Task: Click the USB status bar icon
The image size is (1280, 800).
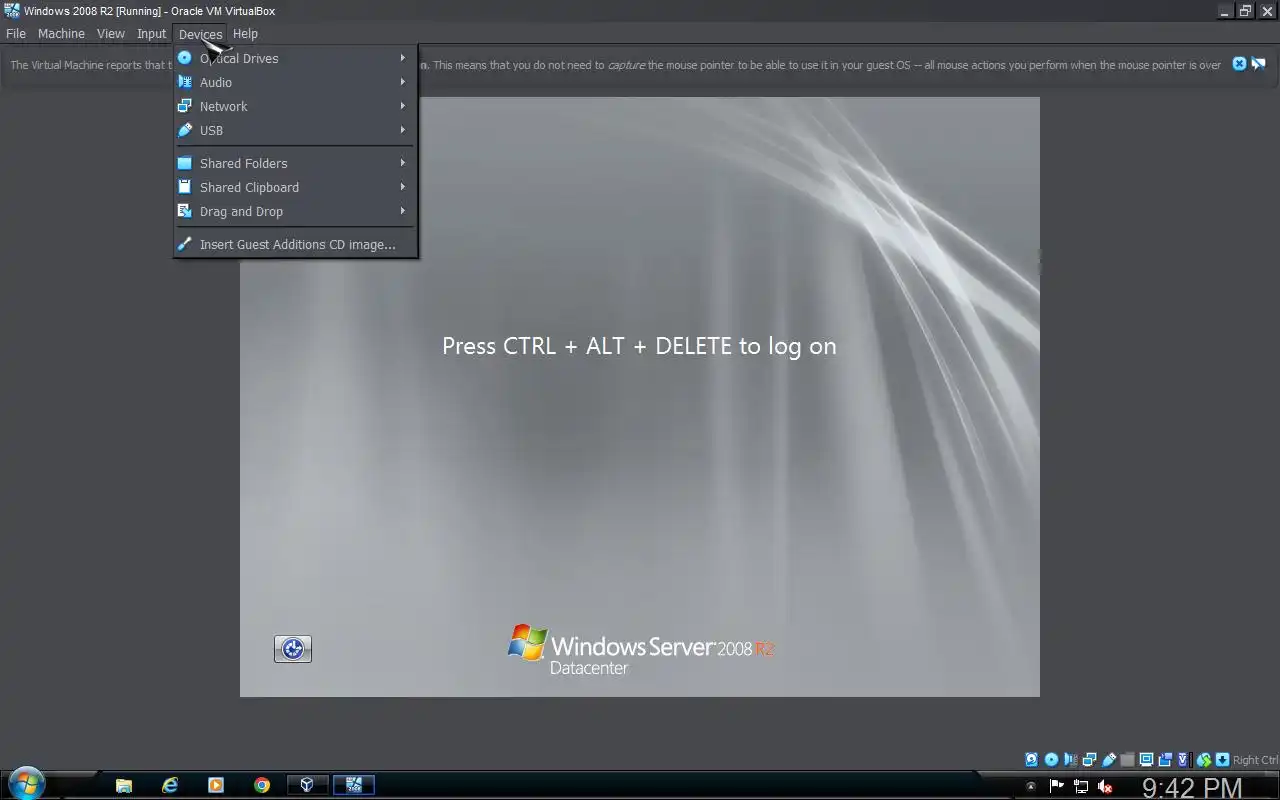Action: (1109, 760)
